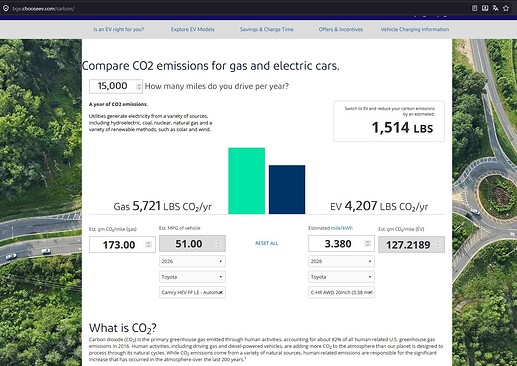The image size is (517, 366).
Task: Click the dark blue EV emissions bar
Action: [287, 189]
